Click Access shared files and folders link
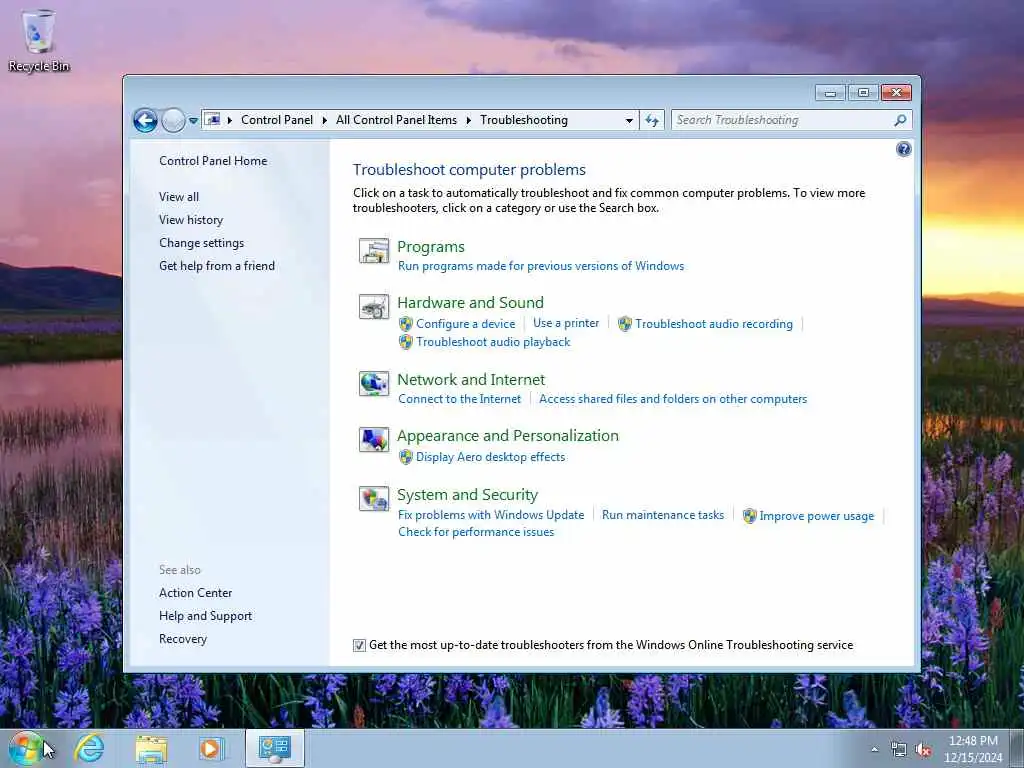Viewport: 1024px width, 768px height. coord(673,399)
